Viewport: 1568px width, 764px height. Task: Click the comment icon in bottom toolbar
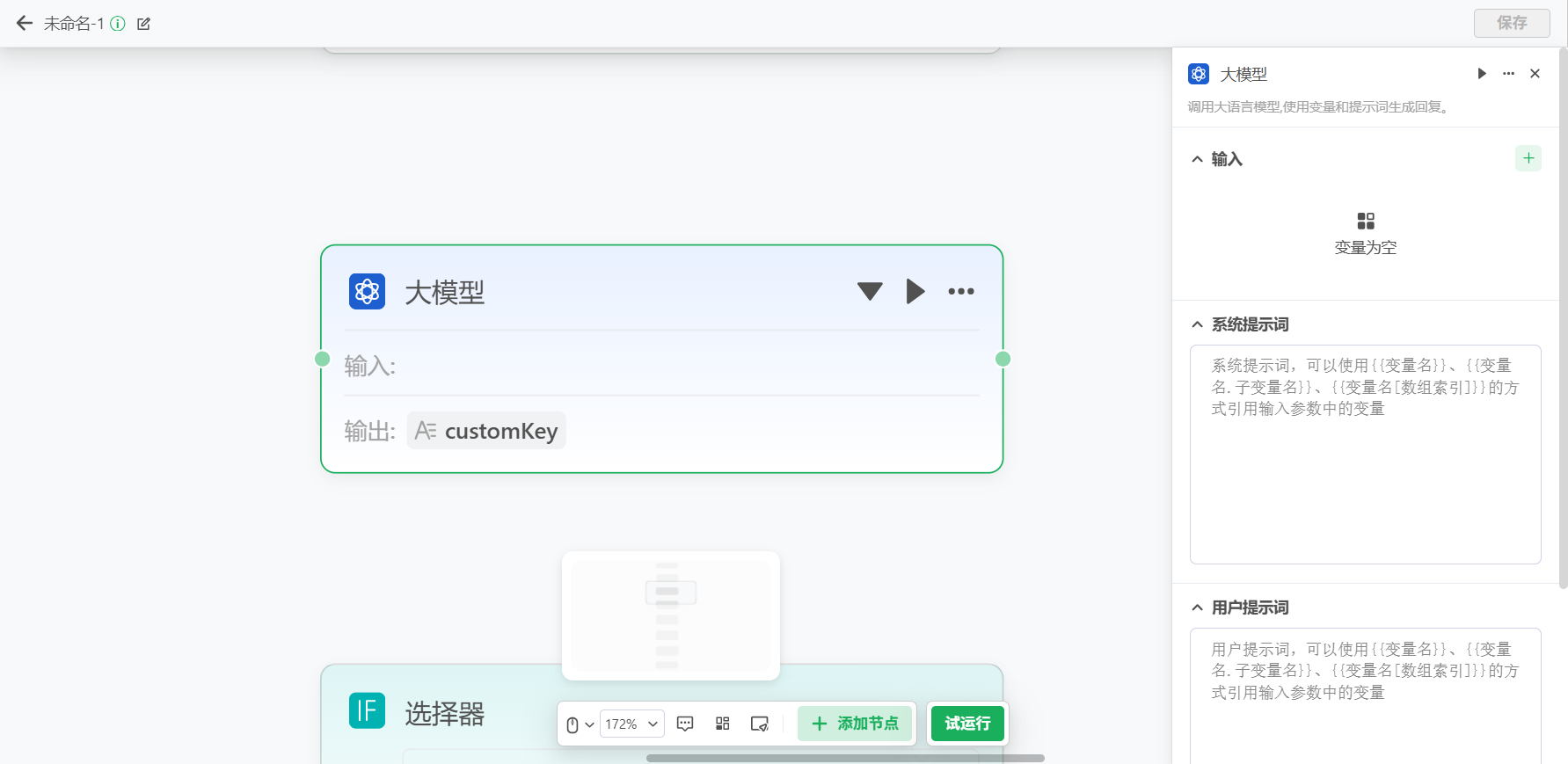click(685, 724)
